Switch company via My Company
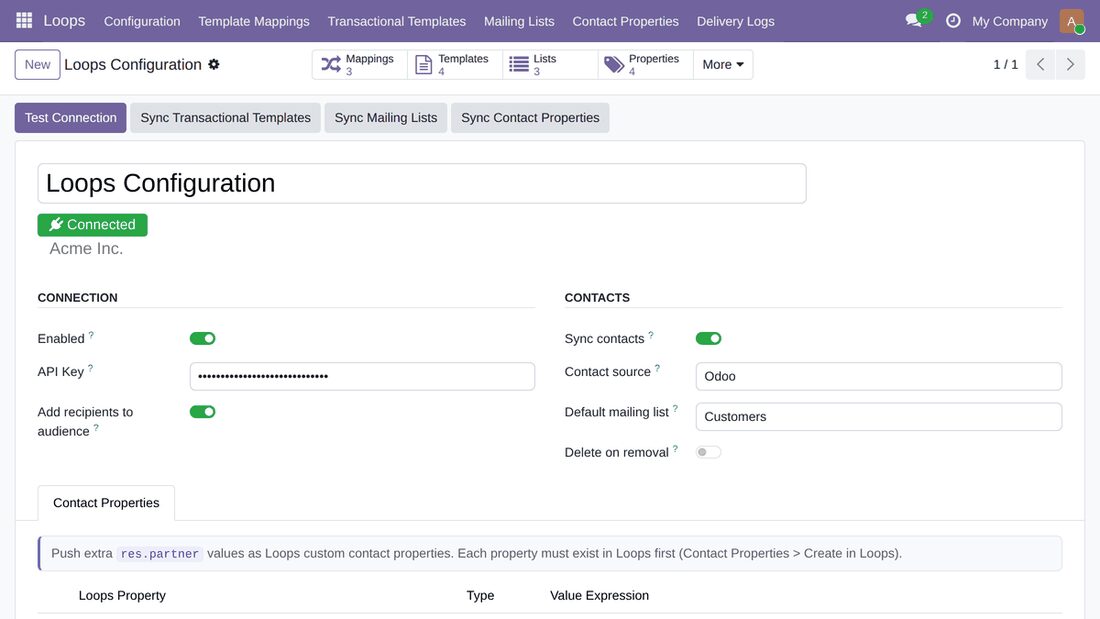 tap(1010, 21)
